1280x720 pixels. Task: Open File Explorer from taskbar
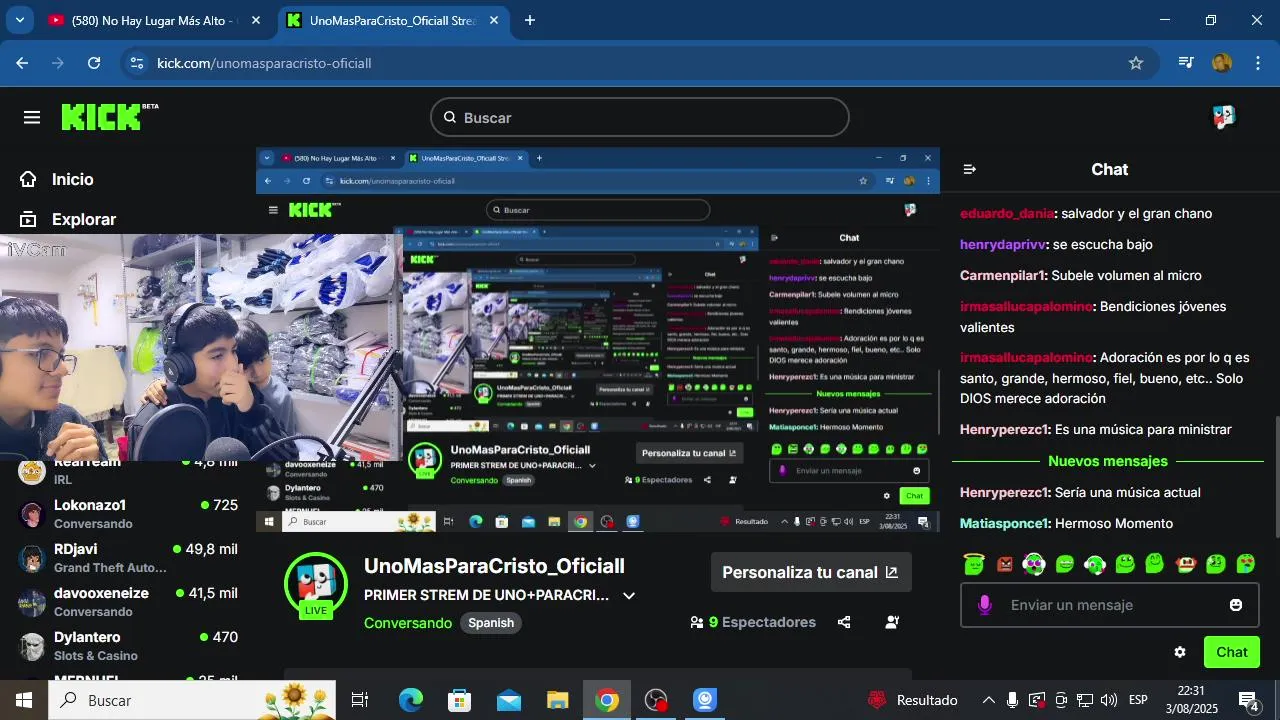[x=558, y=700]
